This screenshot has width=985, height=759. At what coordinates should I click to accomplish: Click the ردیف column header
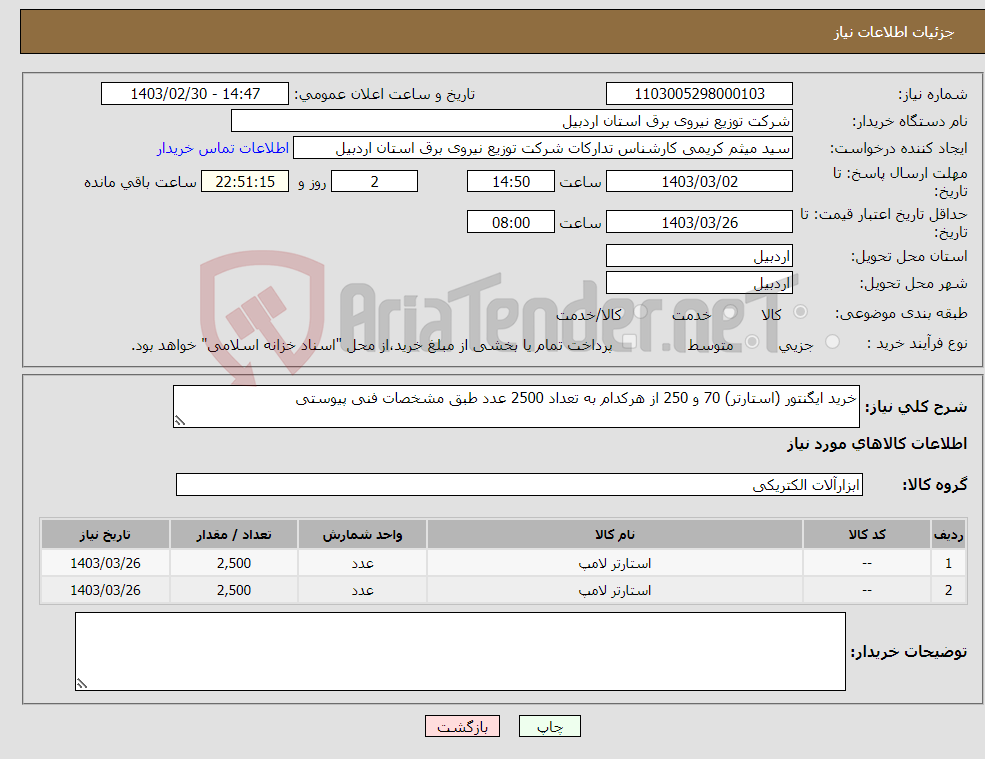[x=949, y=535]
